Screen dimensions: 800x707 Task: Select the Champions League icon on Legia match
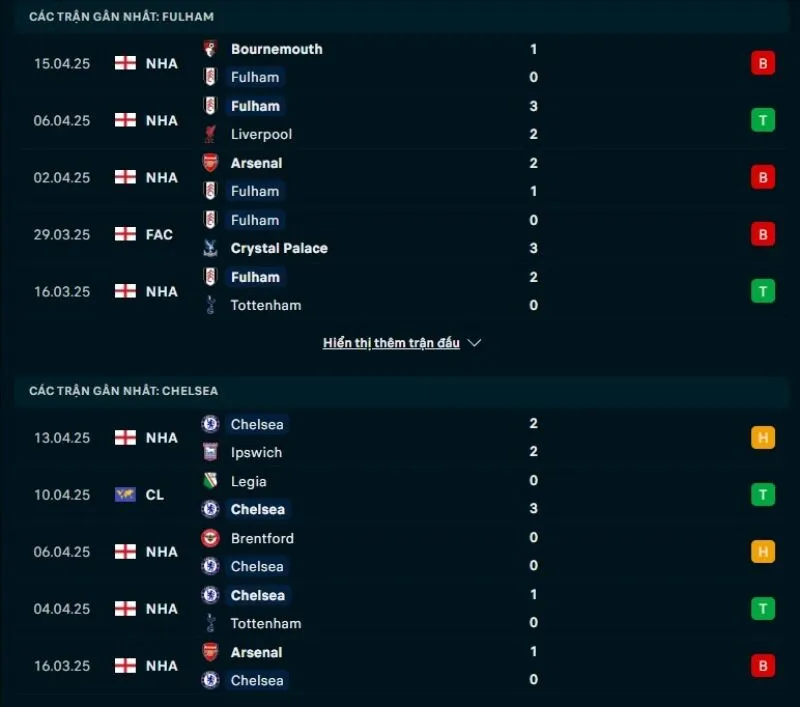tap(127, 494)
